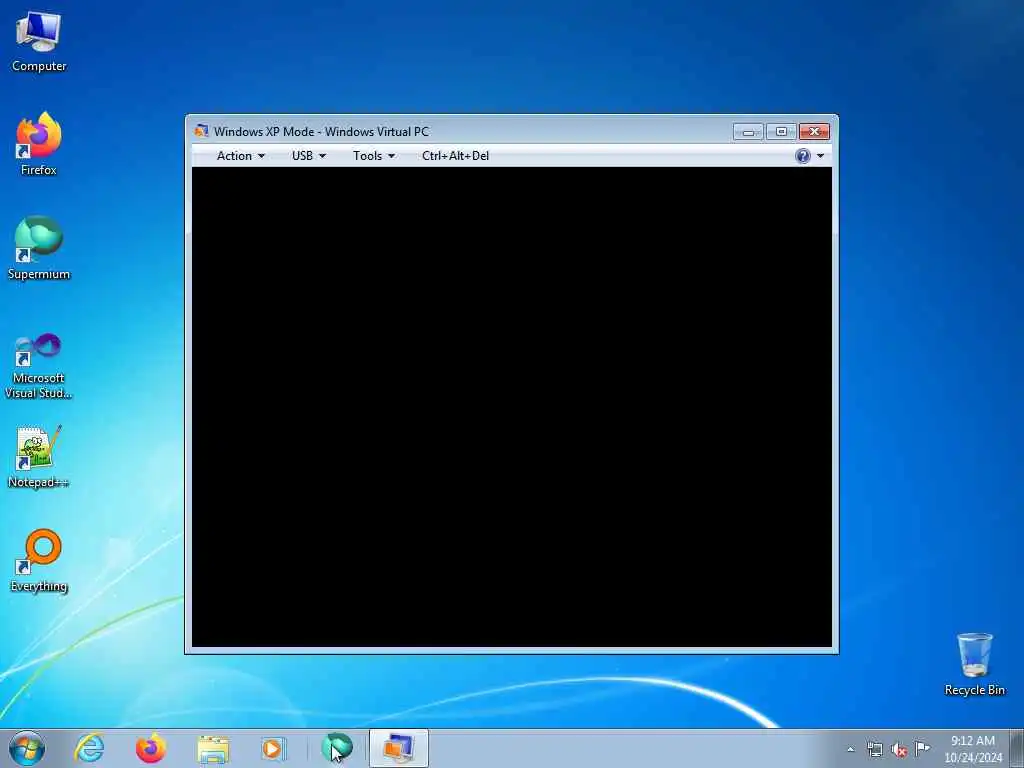This screenshot has width=1024, height=768.
Task: Open the Computer desktop icon
Action: coord(39,41)
